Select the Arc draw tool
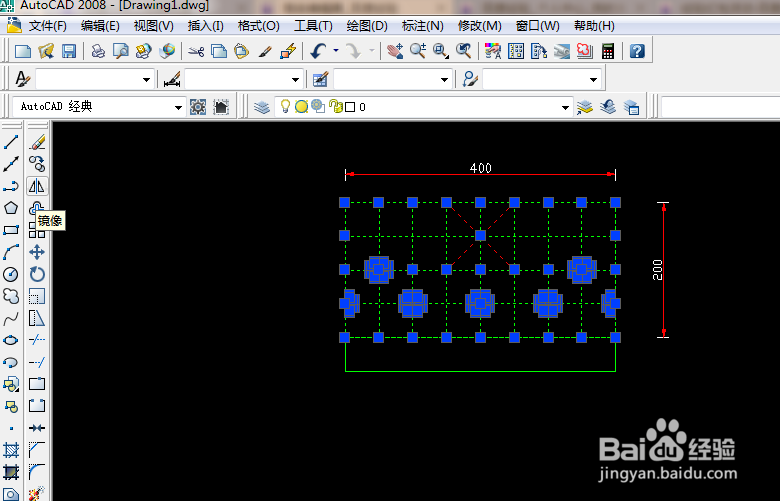Image resolution: width=780 pixels, height=501 pixels. tap(11, 252)
